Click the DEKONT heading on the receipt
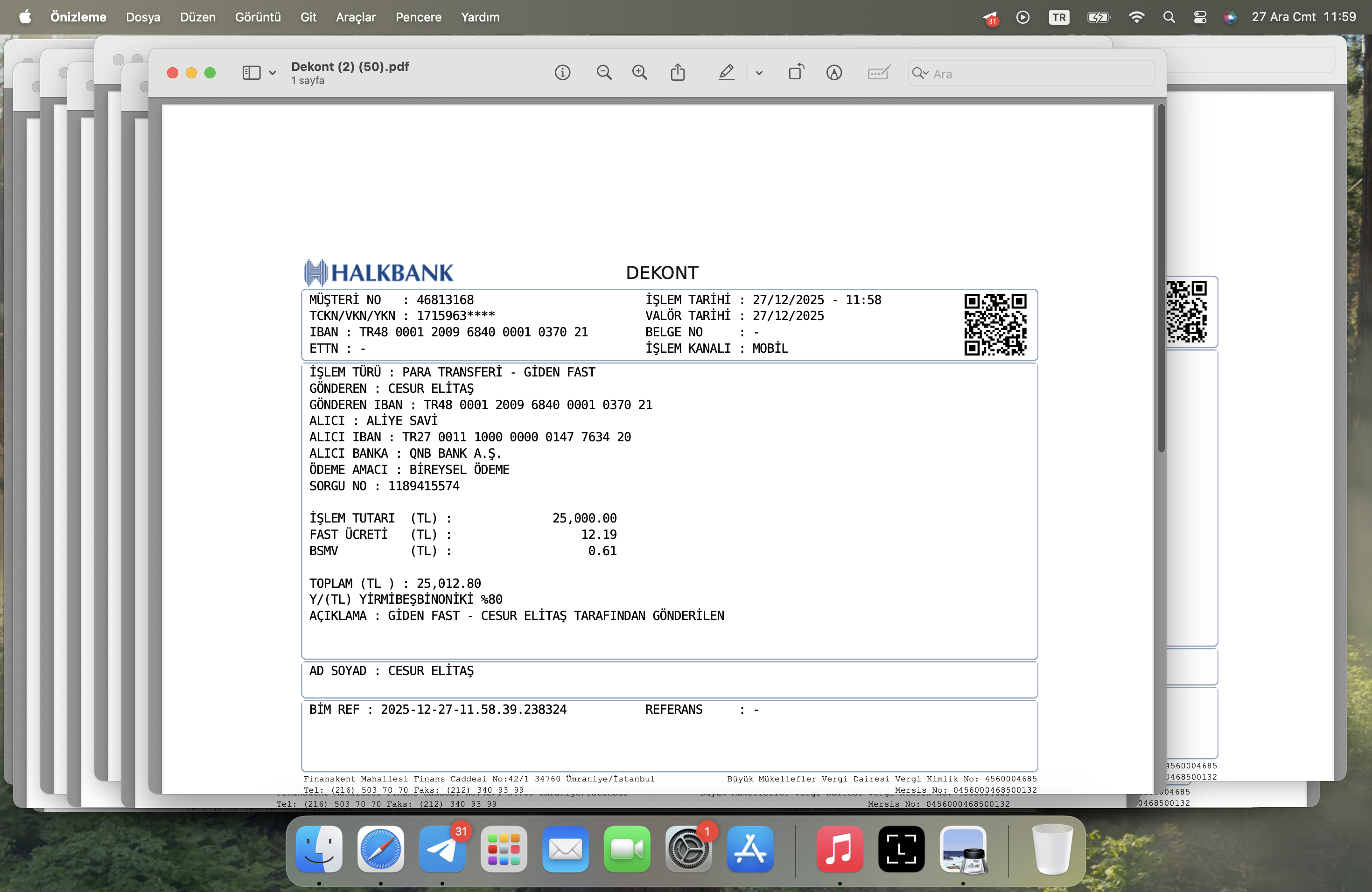 [x=662, y=272]
